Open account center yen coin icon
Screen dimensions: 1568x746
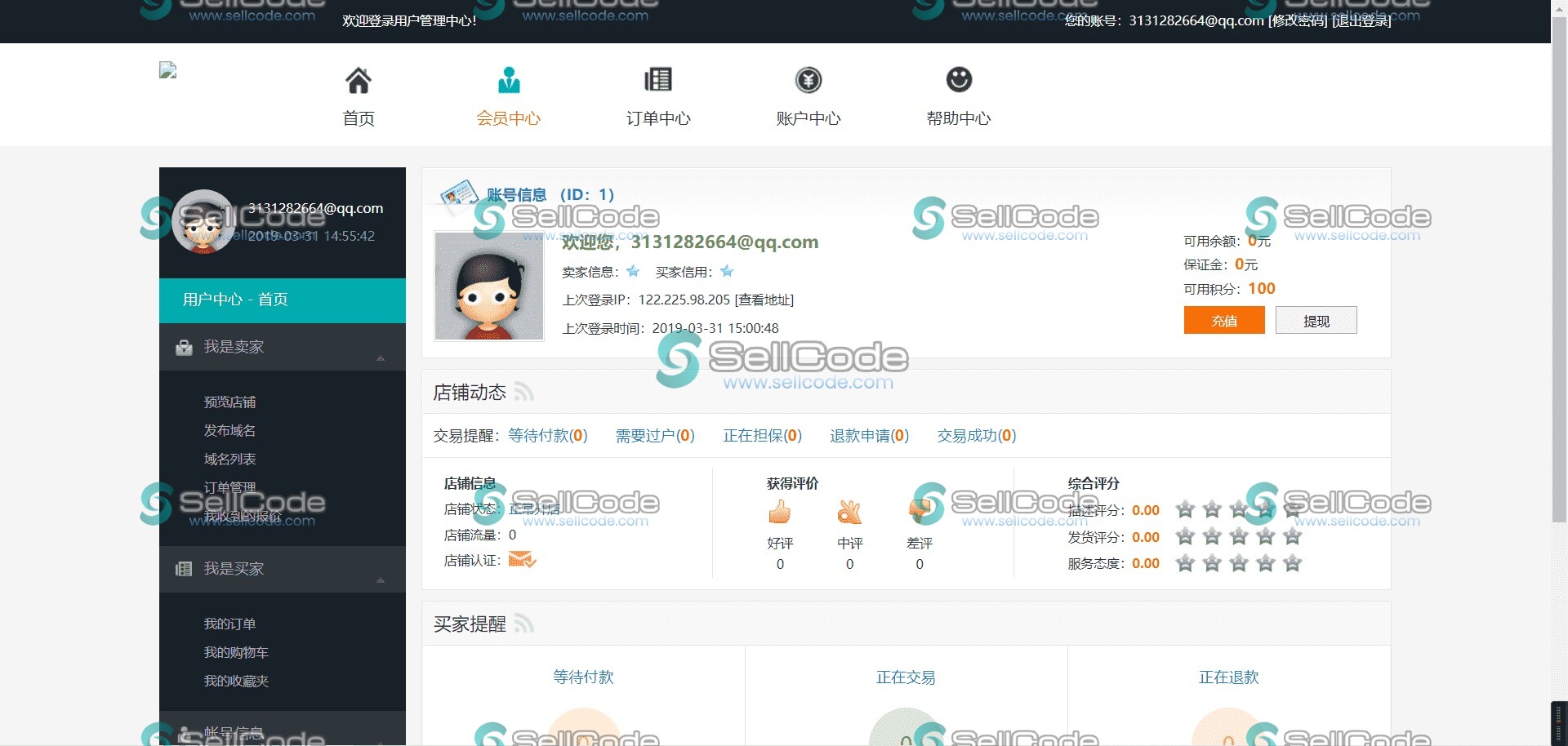coord(808,80)
